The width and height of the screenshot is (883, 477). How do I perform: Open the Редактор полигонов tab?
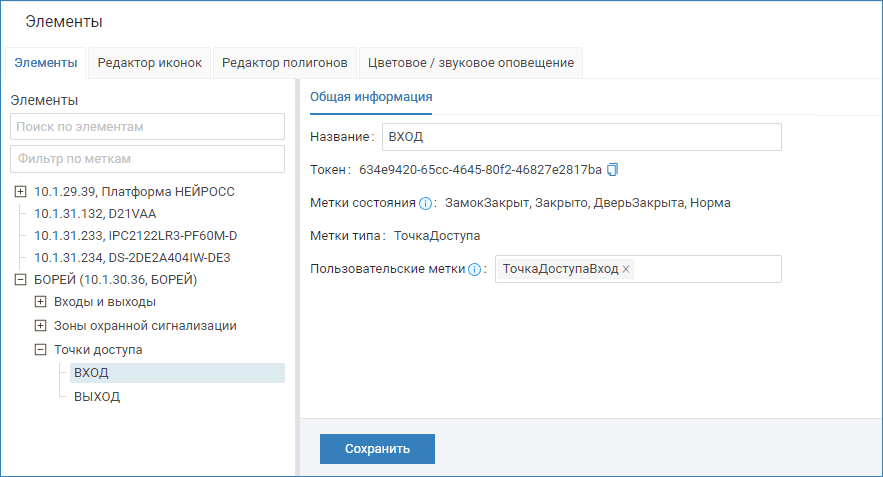click(x=284, y=63)
